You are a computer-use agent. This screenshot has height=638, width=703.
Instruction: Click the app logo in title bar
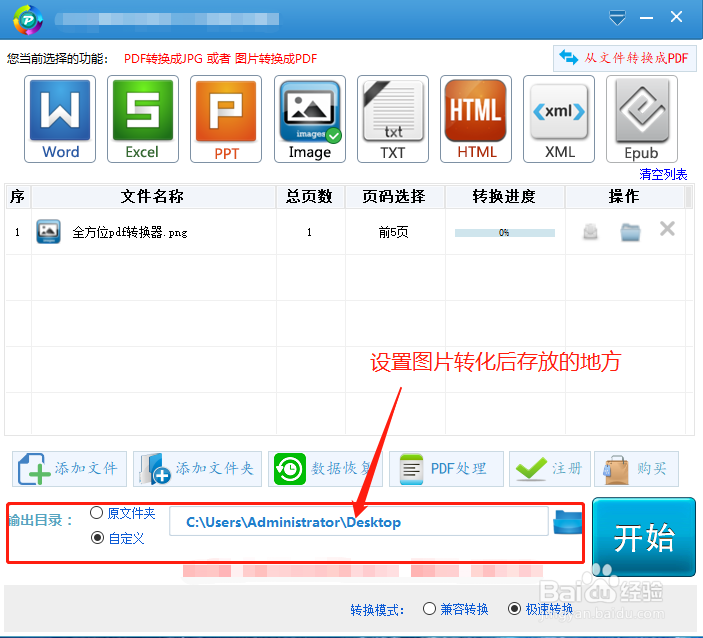tap(28, 20)
